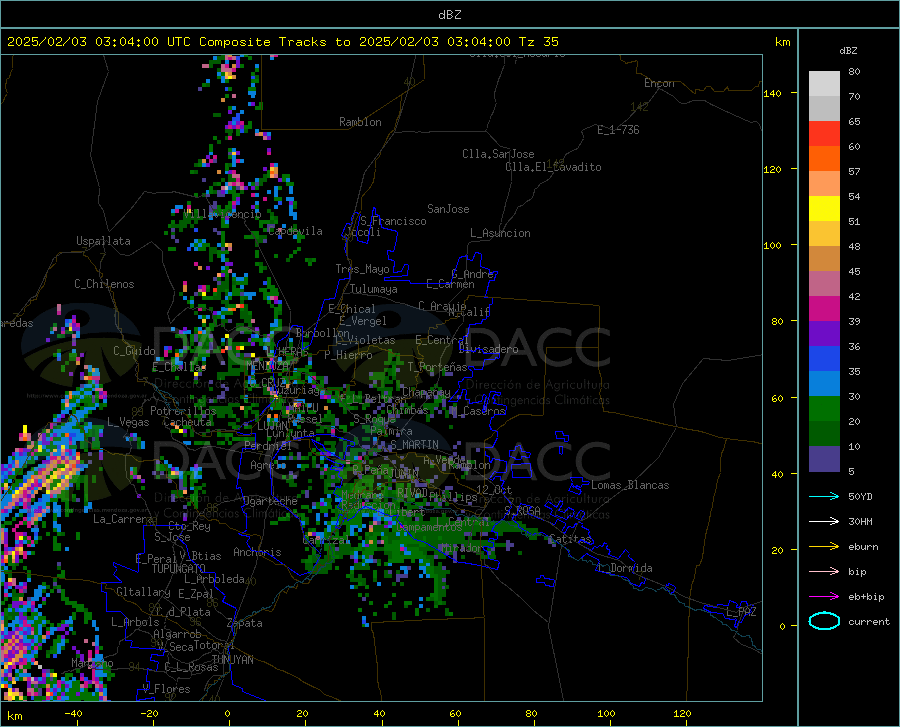Select the bright yellow 51-54 dBZ swatch
Viewport: 900px width, 727px height.
point(824,209)
